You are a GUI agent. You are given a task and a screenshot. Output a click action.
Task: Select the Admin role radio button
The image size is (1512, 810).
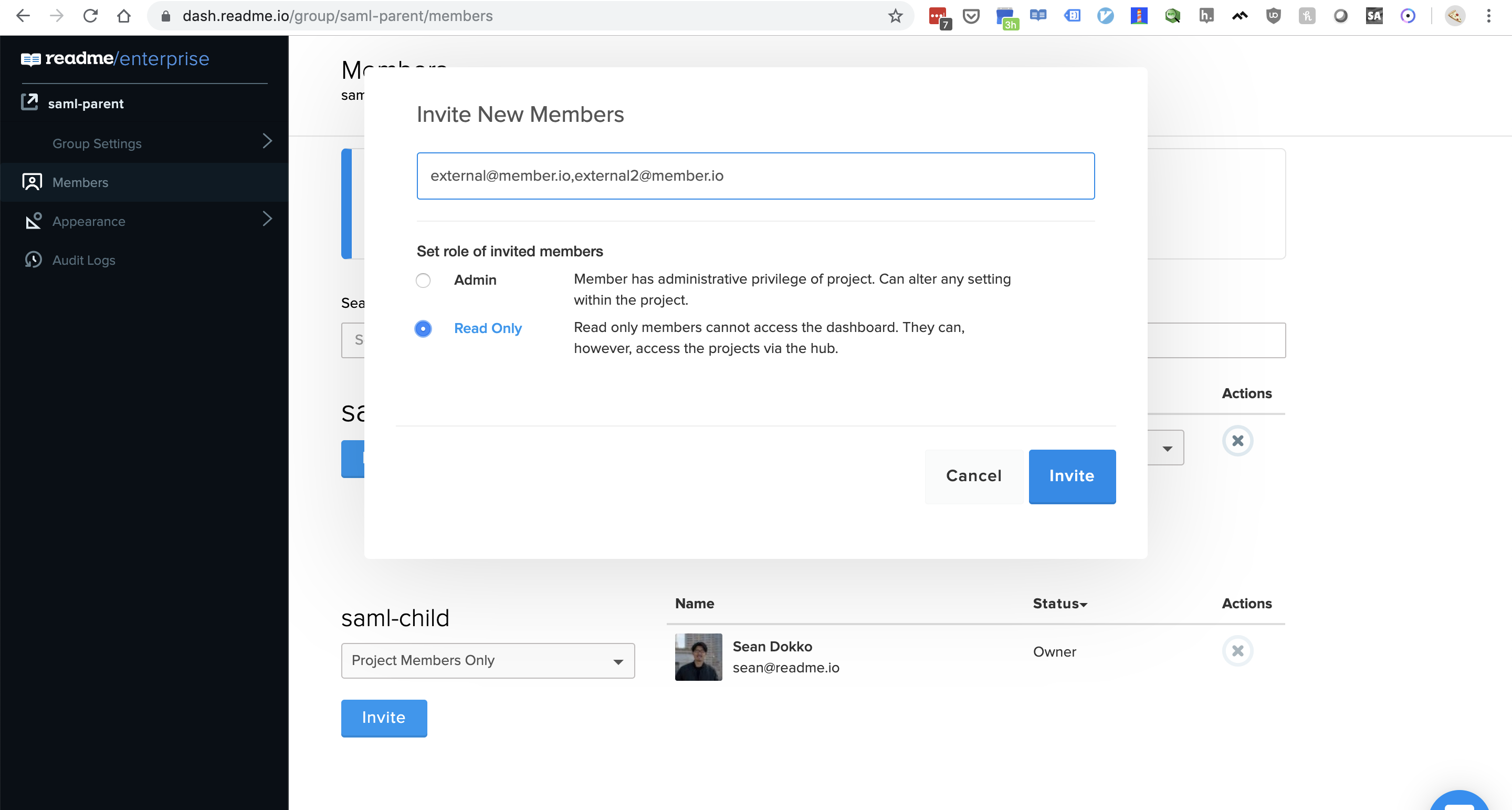coord(423,280)
